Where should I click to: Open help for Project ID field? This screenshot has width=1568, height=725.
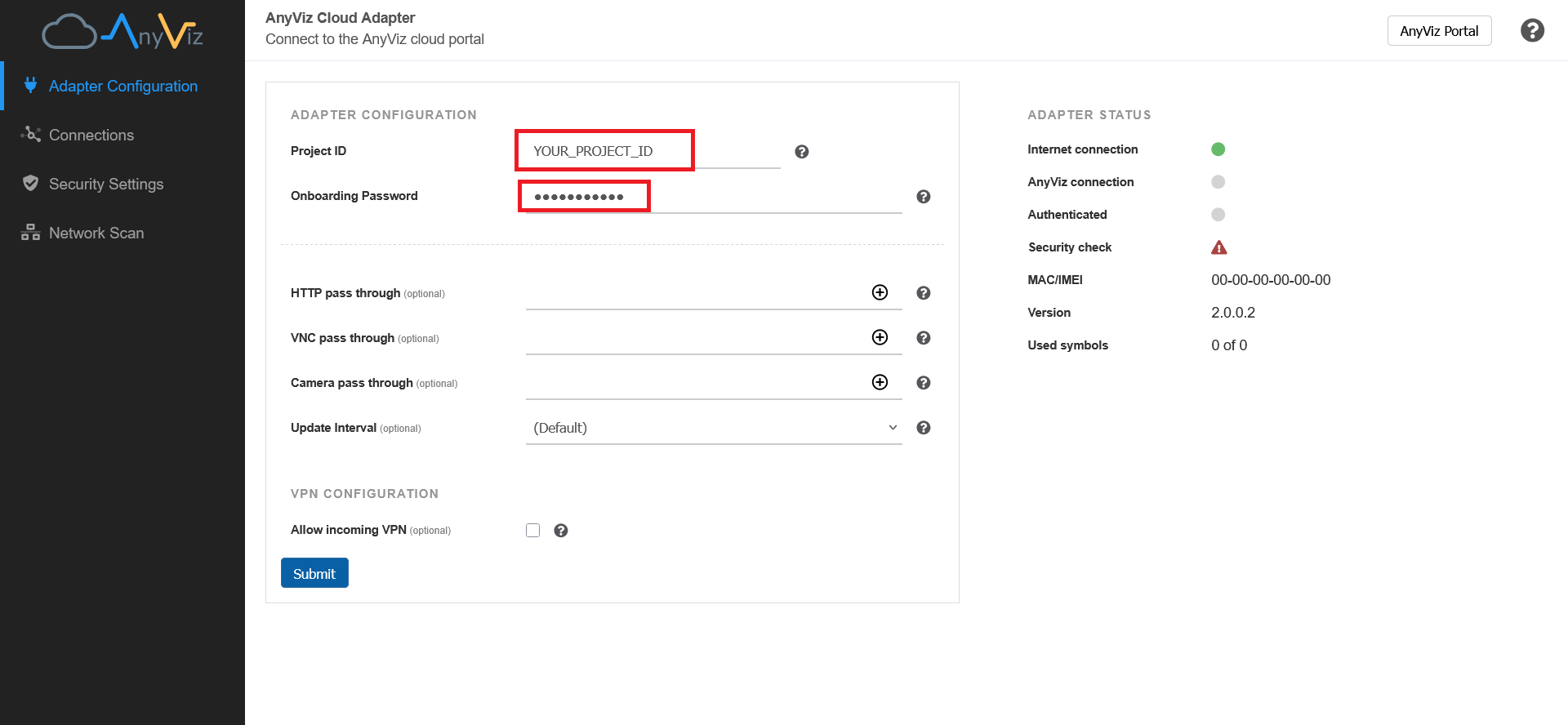(x=802, y=151)
